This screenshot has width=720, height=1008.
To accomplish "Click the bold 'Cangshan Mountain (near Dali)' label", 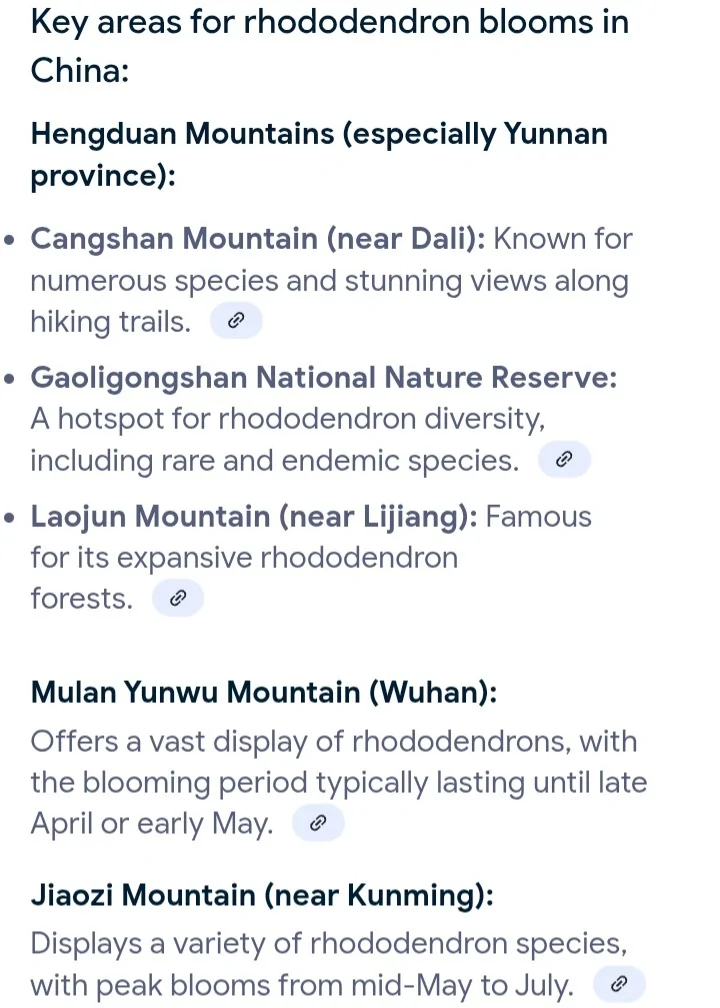I will [x=257, y=239].
